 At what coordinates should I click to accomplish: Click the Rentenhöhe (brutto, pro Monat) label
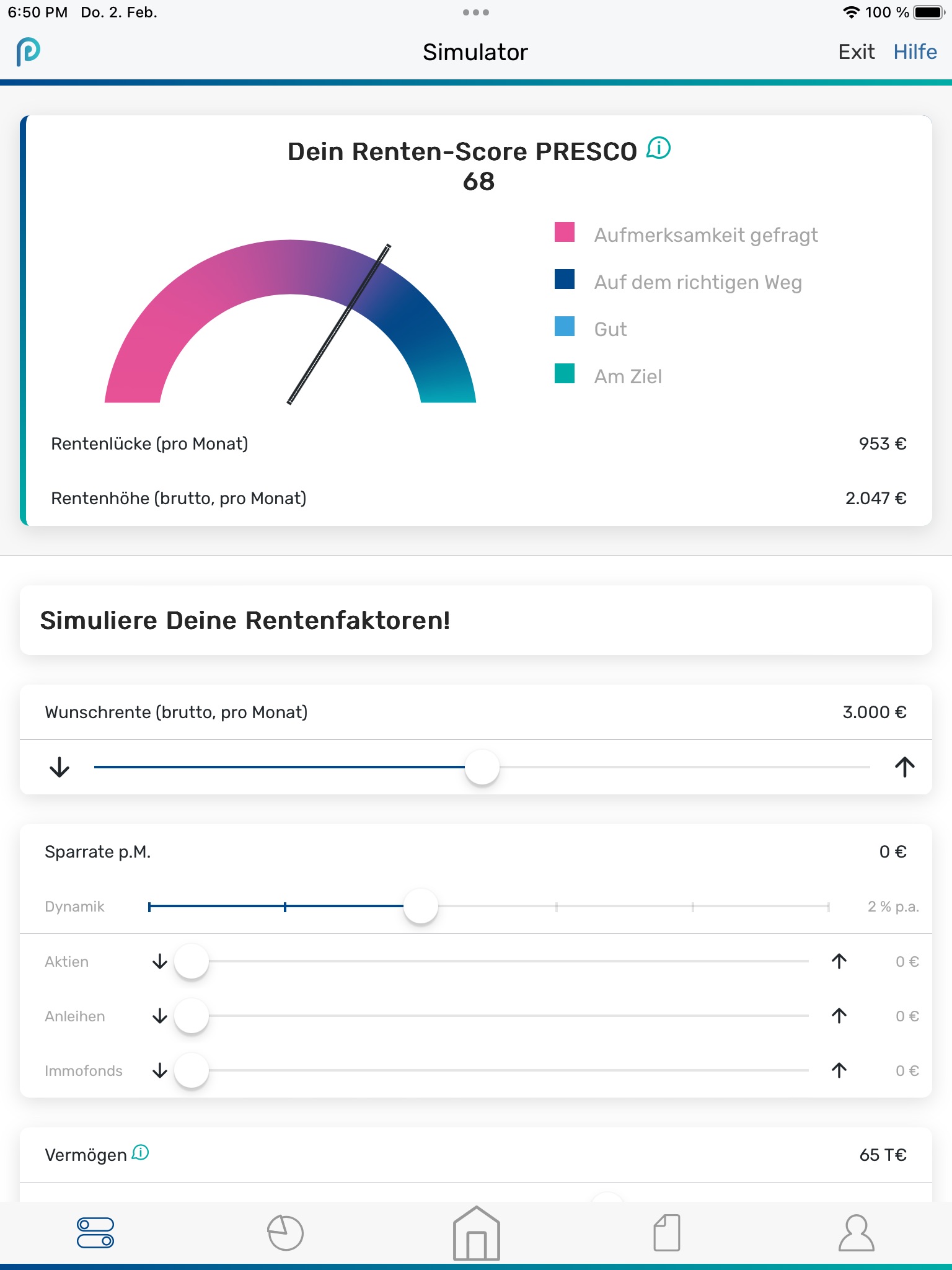pyautogui.click(x=178, y=498)
